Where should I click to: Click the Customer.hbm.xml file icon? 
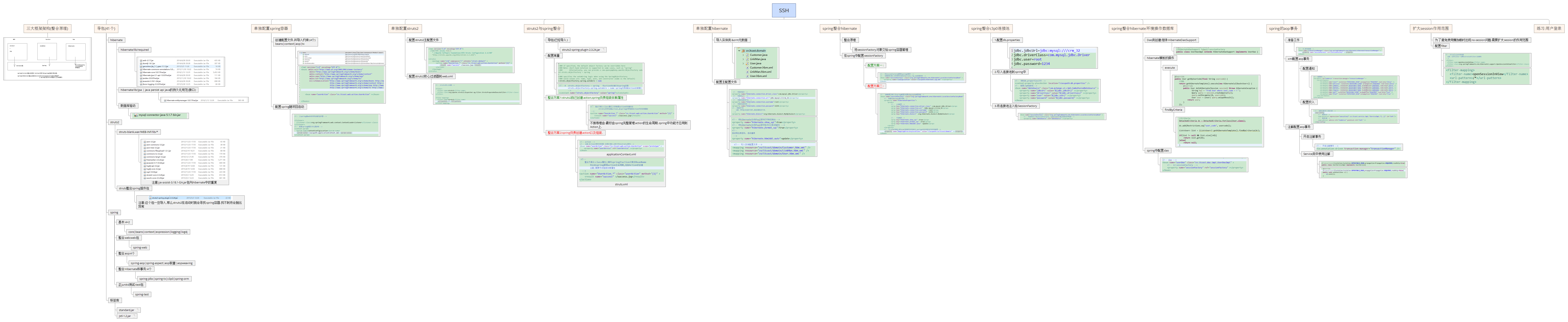(748, 68)
